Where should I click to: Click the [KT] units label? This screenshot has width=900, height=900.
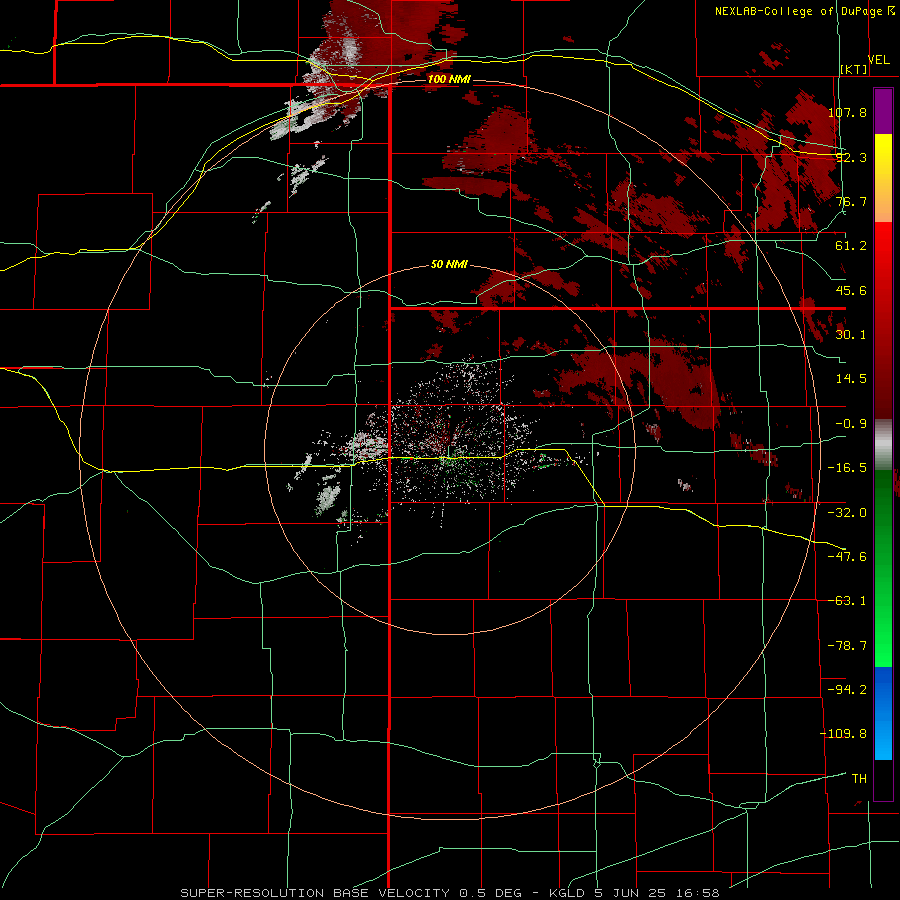pyautogui.click(x=854, y=69)
